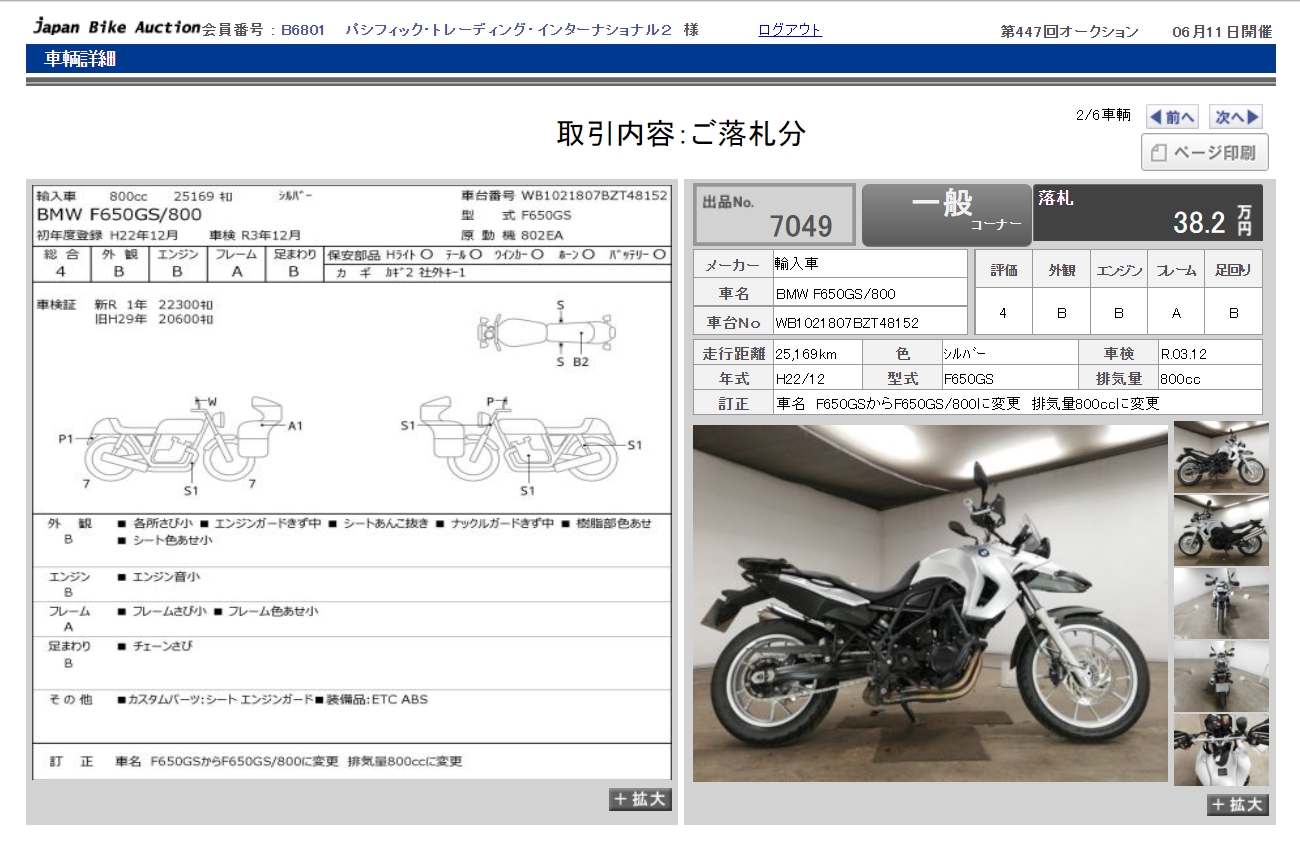Click the 第447回オークション text

point(1070,32)
